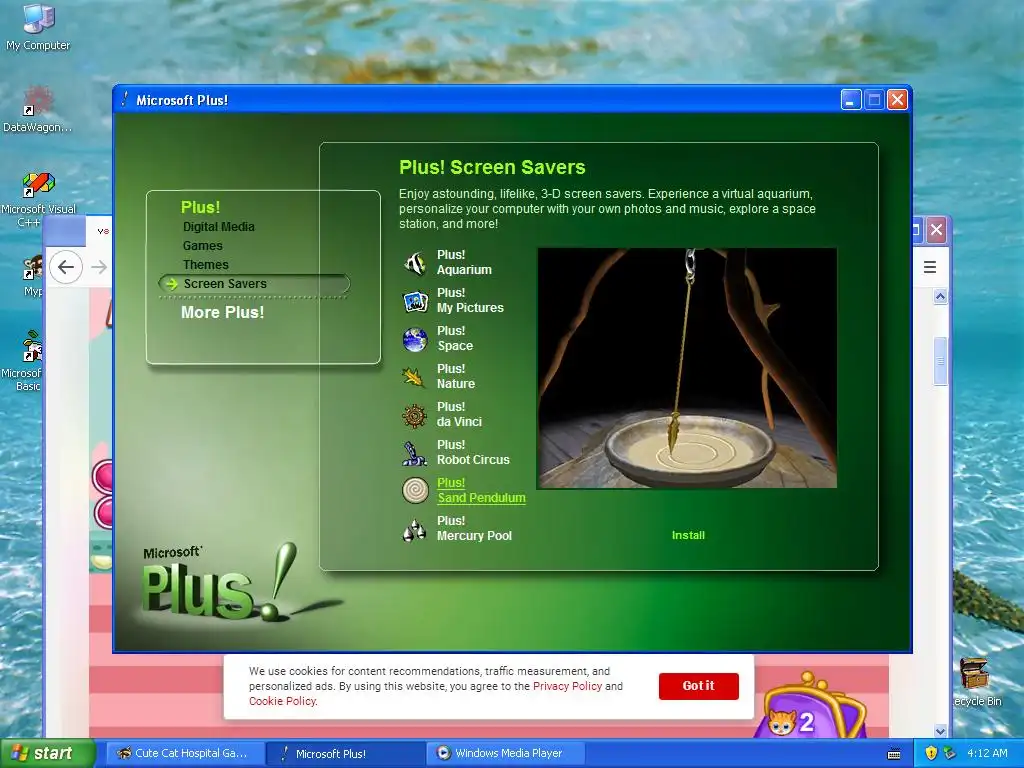Click the Install link
The width and height of the screenshot is (1024, 768).
pos(688,535)
